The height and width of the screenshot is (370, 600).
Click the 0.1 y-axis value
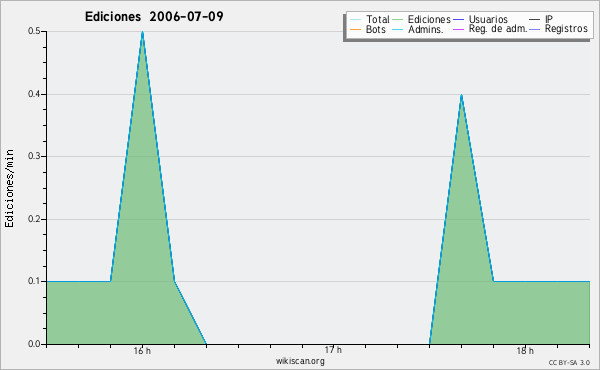[34, 281]
